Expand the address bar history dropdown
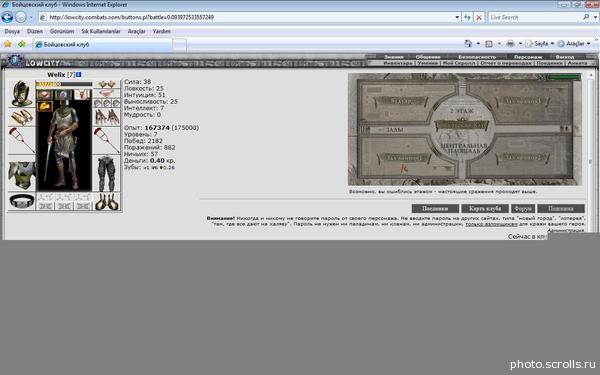 pyautogui.click(x=457, y=17)
